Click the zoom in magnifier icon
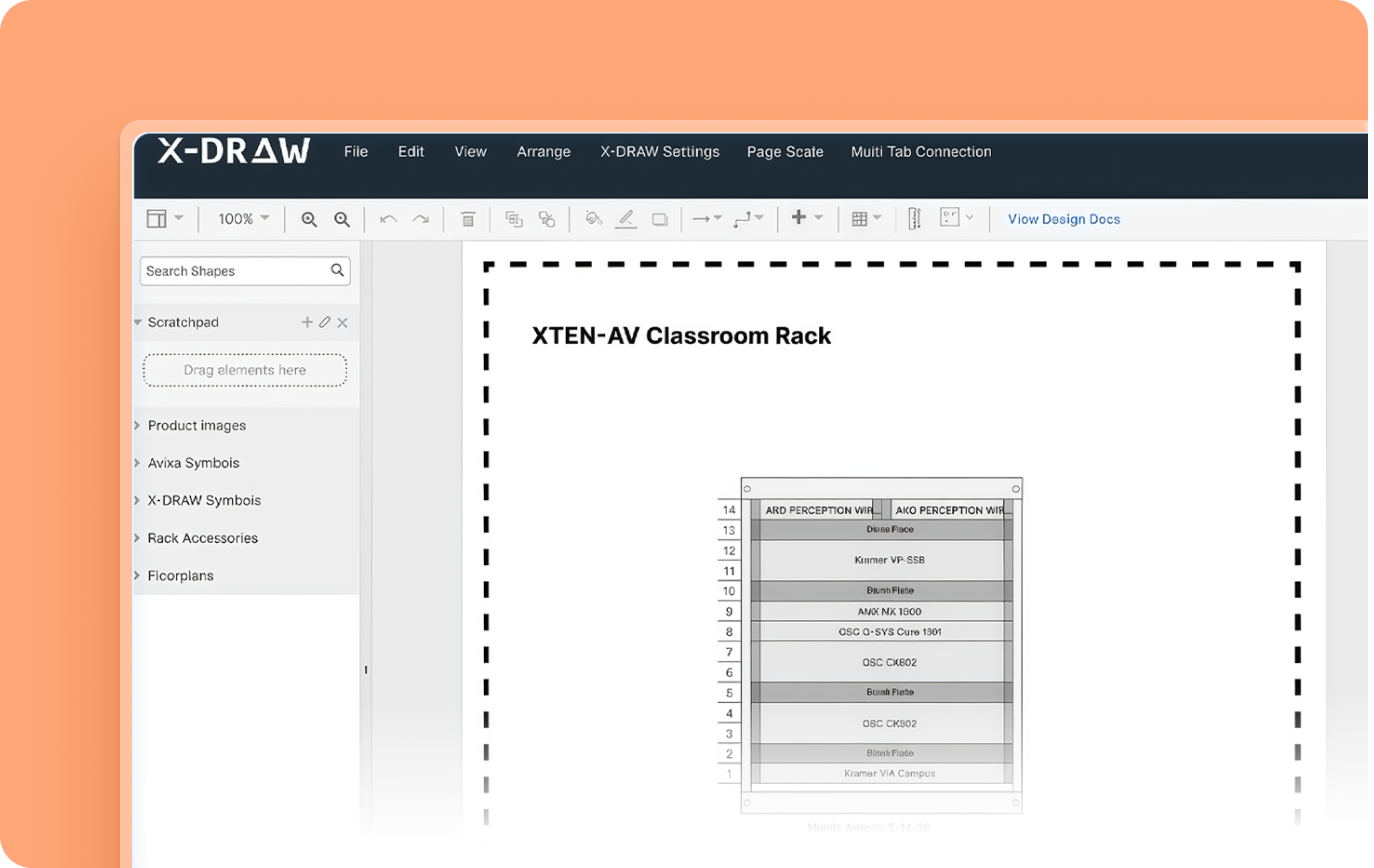The height and width of the screenshot is (868, 1374). coord(309,219)
